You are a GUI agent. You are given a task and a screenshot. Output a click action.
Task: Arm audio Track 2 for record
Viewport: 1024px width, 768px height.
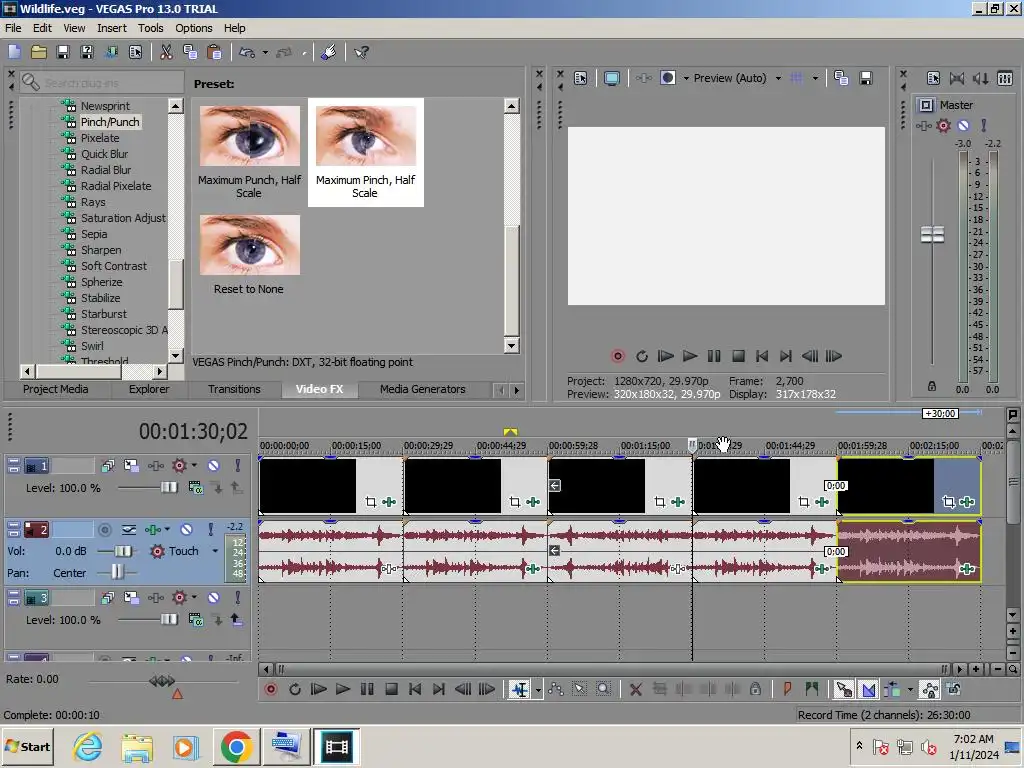pyautogui.click(x=104, y=530)
